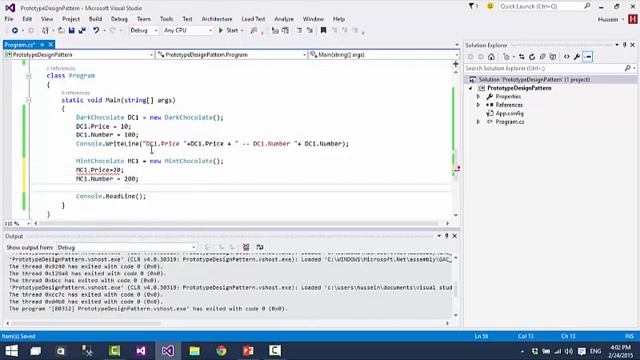Click the Open File folder icon
Viewport: 640px width, 360px height.
point(61,30)
